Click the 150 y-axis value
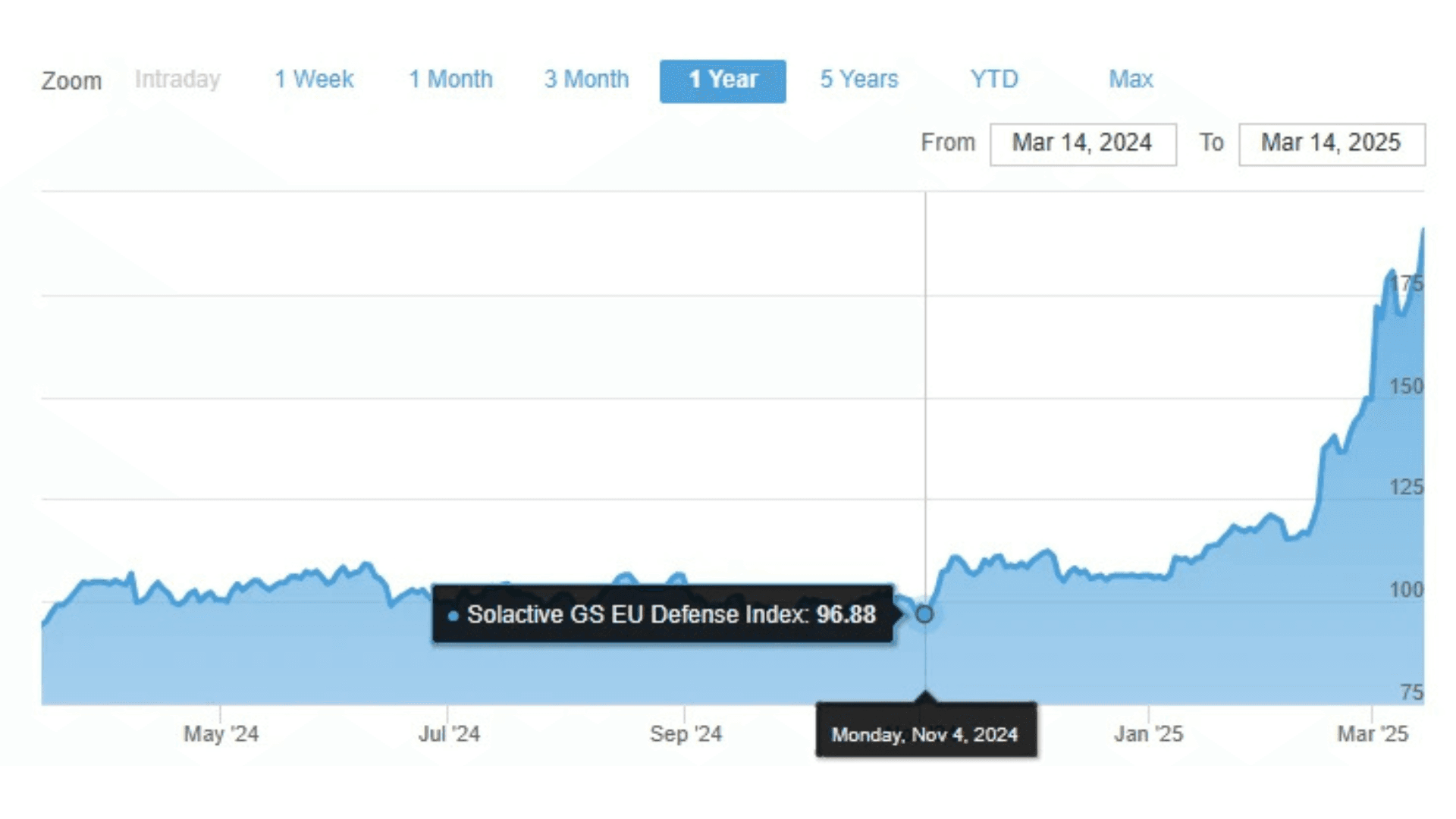The width and height of the screenshot is (1456, 819). [x=1407, y=387]
